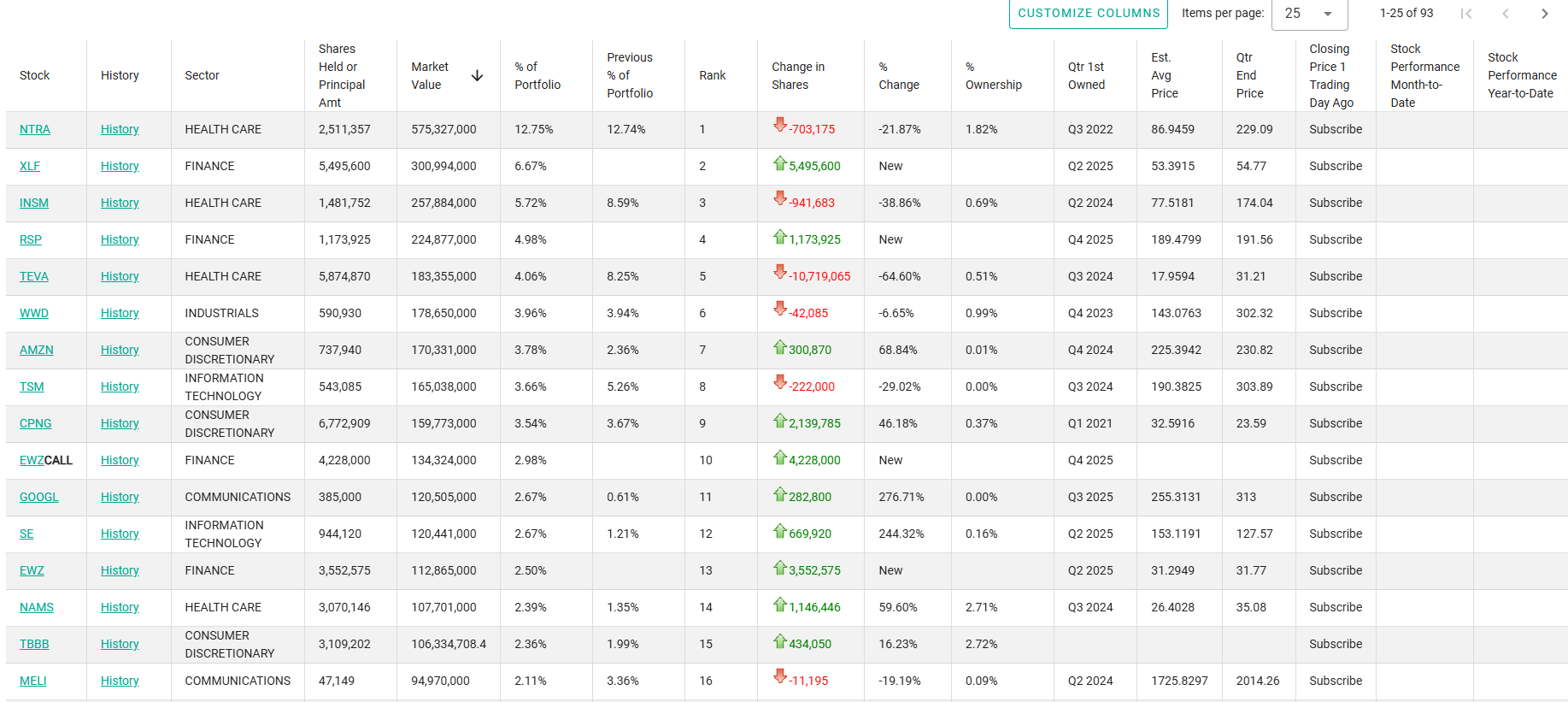Image resolution: width=1568 pixels, height=702 pixels.
Task: Open History for the INSM row
Action: click(120, 203)
